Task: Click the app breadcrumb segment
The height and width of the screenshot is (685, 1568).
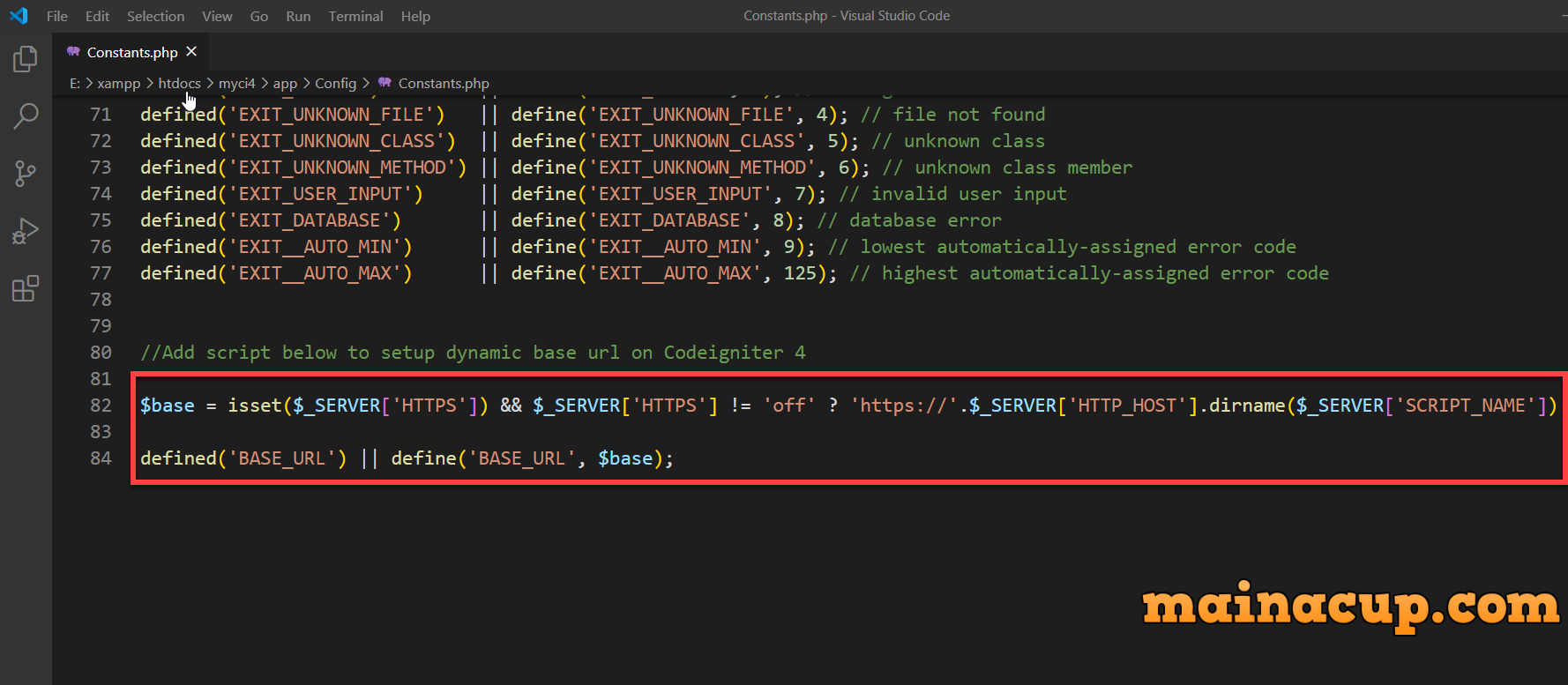Action: pyautogui.click(x=285, y=83)
